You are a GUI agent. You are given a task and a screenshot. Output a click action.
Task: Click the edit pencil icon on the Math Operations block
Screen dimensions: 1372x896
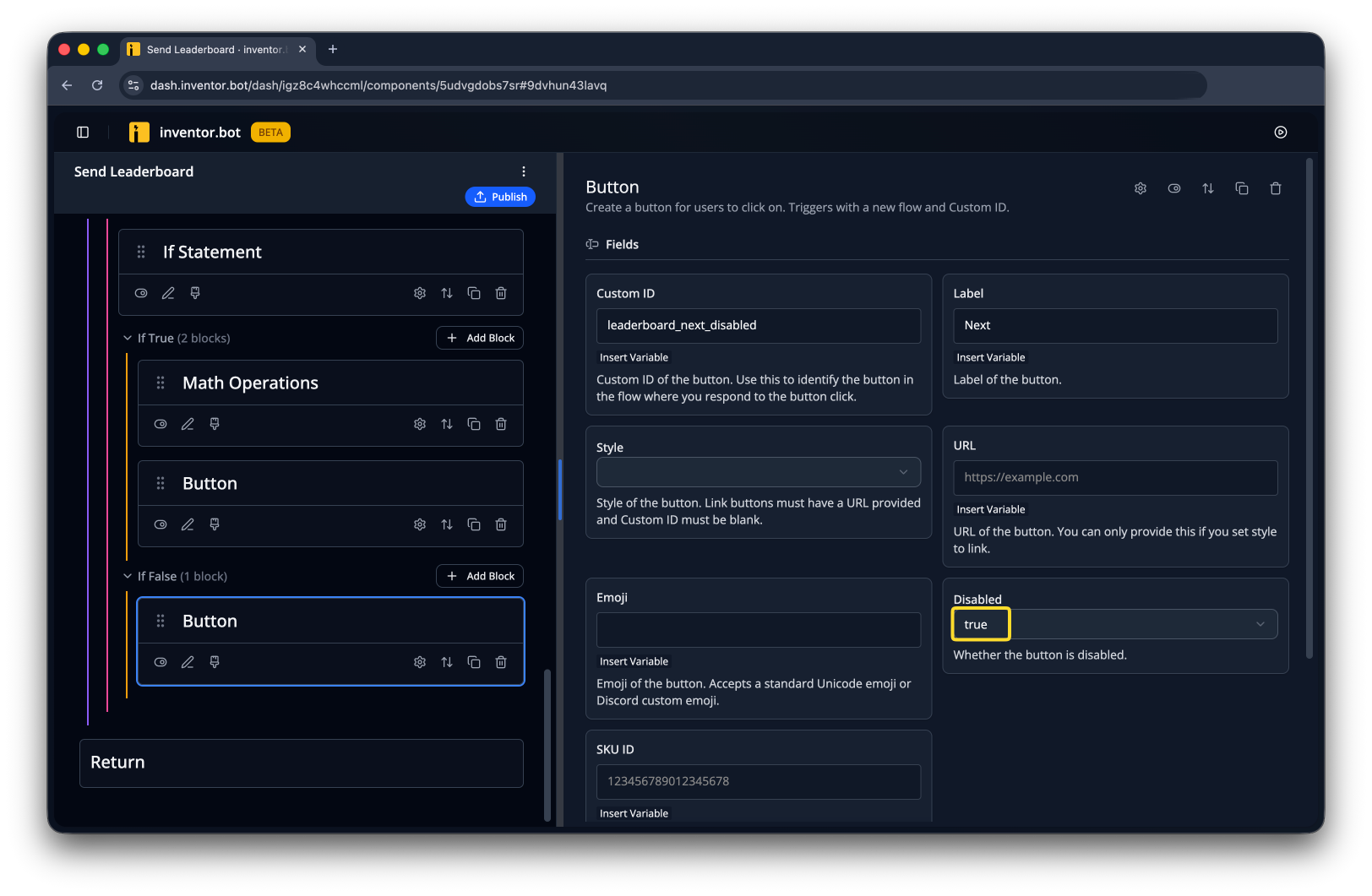pos(188,424)
